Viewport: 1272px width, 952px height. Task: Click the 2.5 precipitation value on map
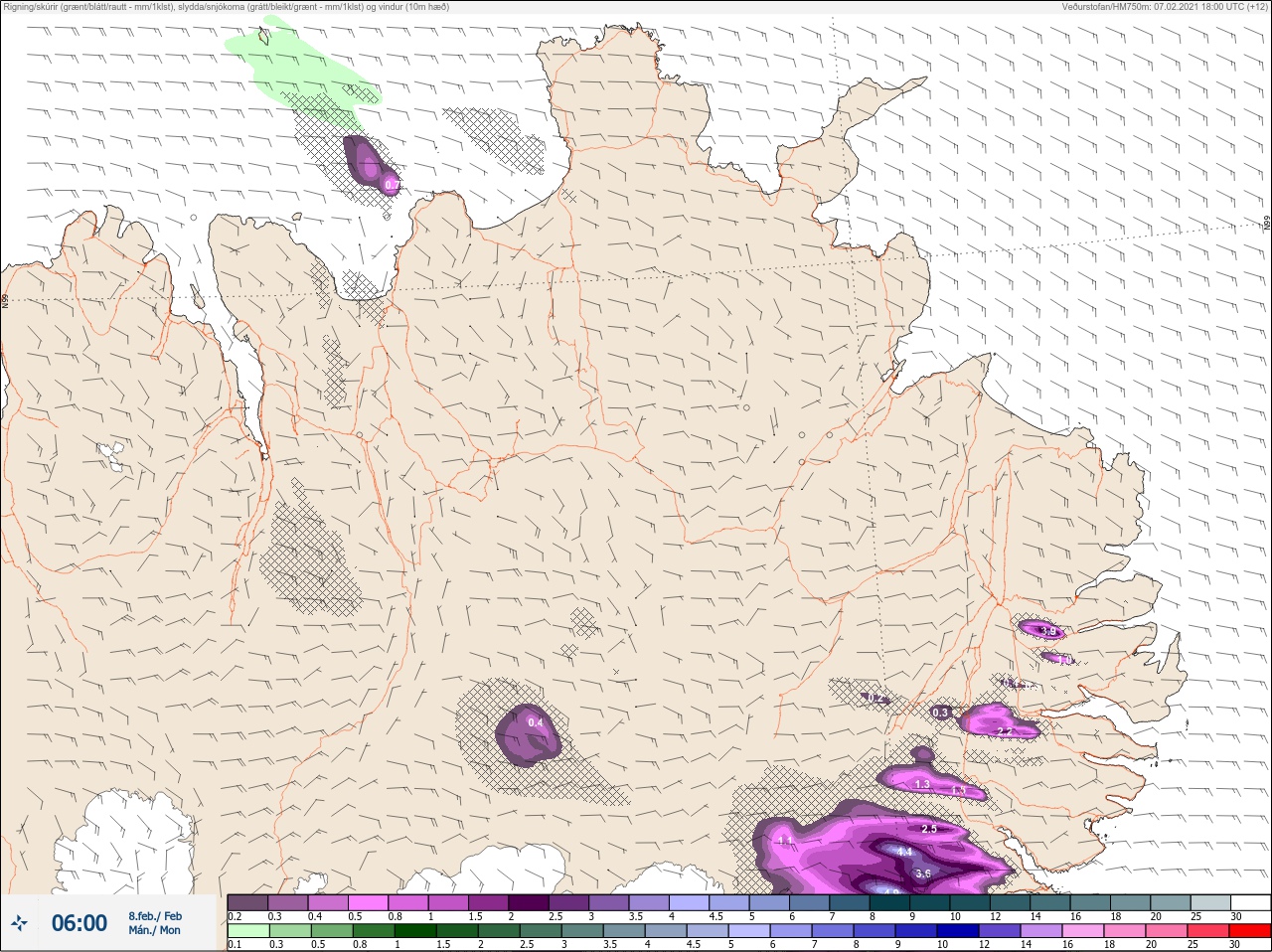pyautogui.click(x=929, y=829)
